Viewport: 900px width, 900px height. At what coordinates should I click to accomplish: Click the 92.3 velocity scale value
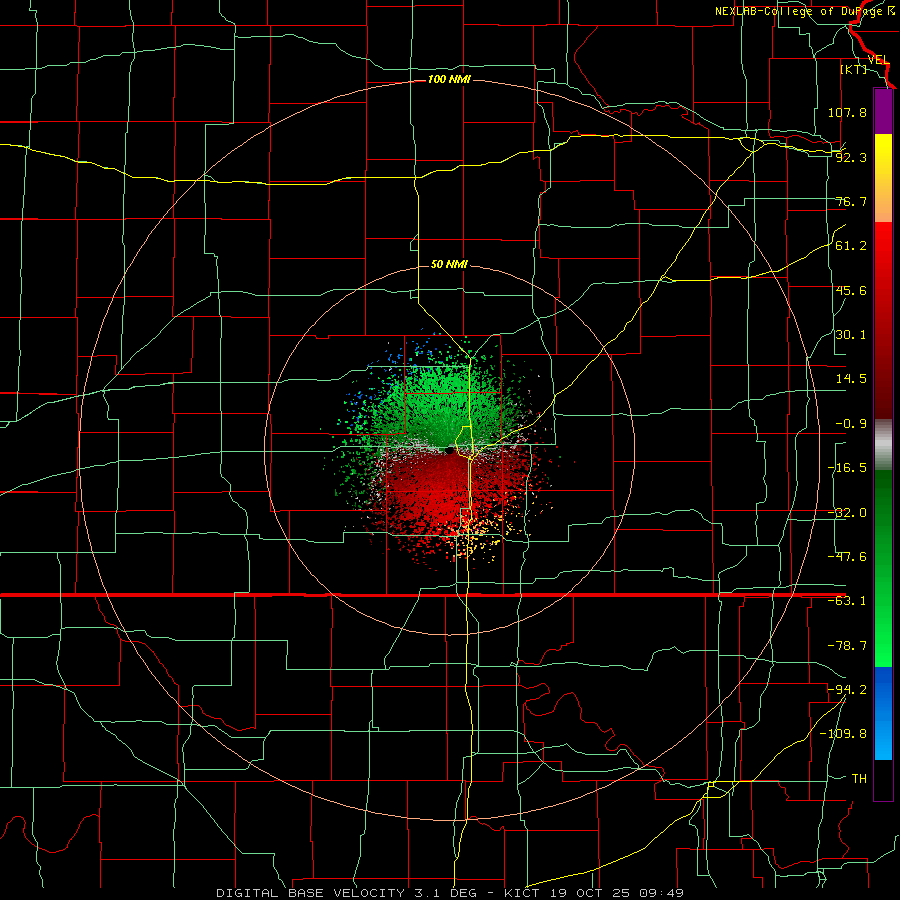[851, 157]
